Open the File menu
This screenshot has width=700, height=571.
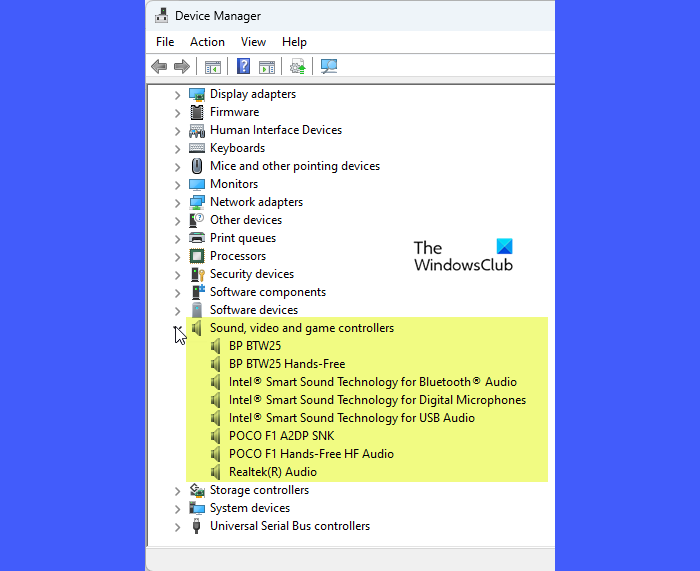[165, 42]
